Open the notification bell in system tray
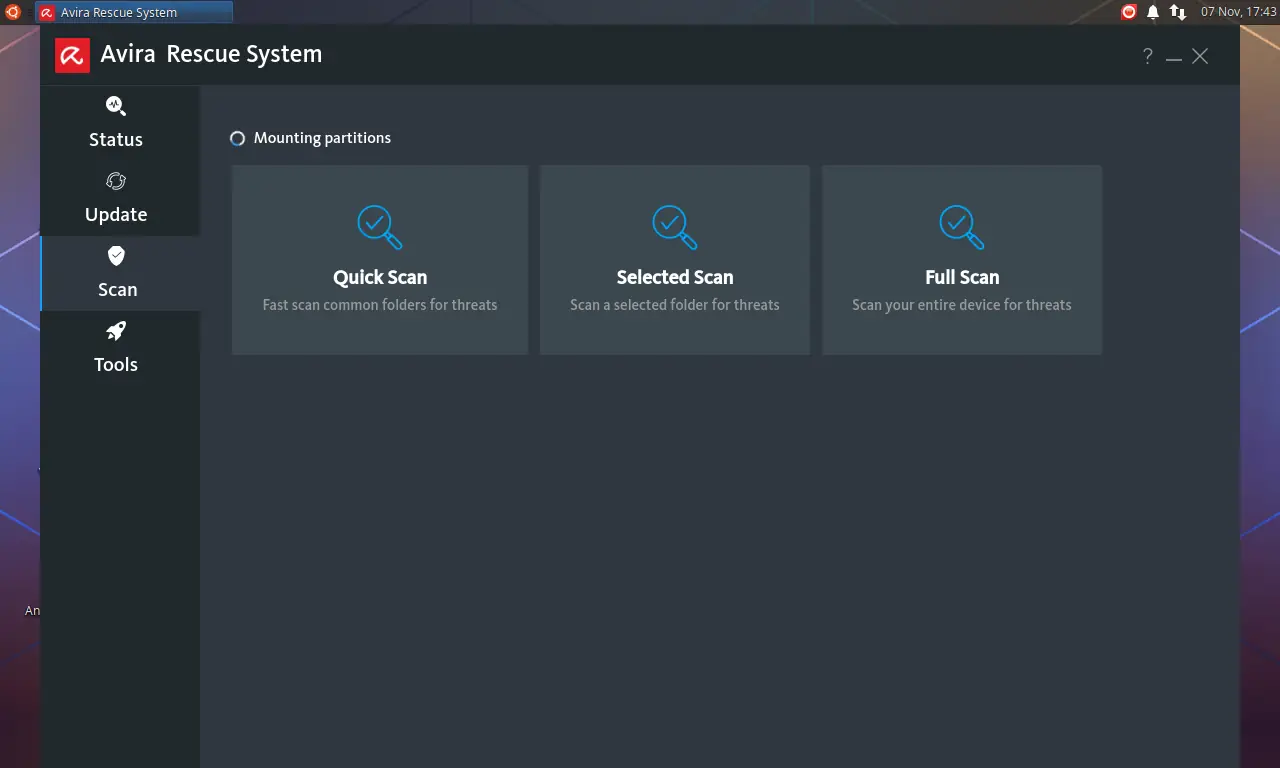 tap(1153, 12)
